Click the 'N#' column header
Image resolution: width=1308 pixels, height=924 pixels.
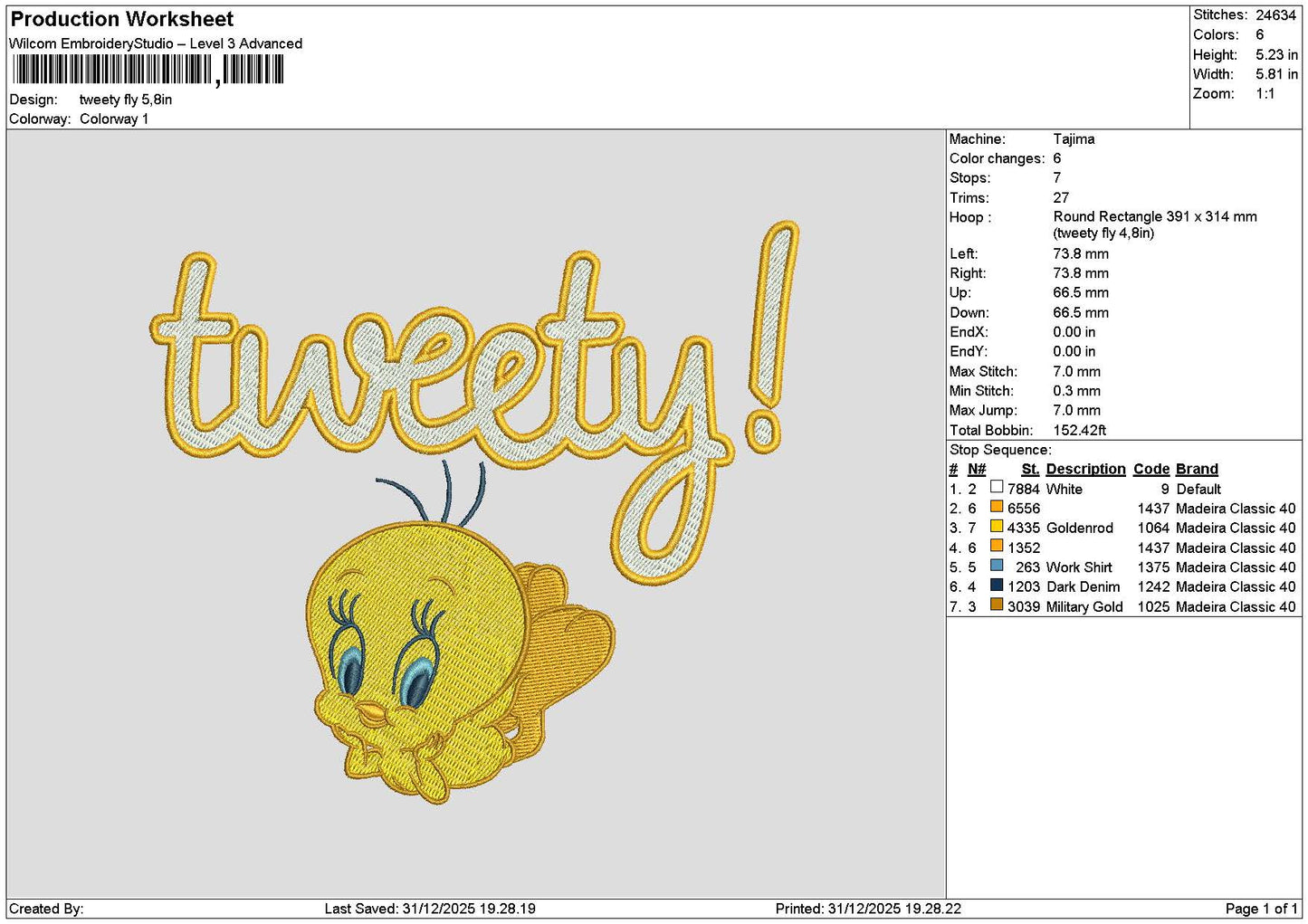pos(977,469)
